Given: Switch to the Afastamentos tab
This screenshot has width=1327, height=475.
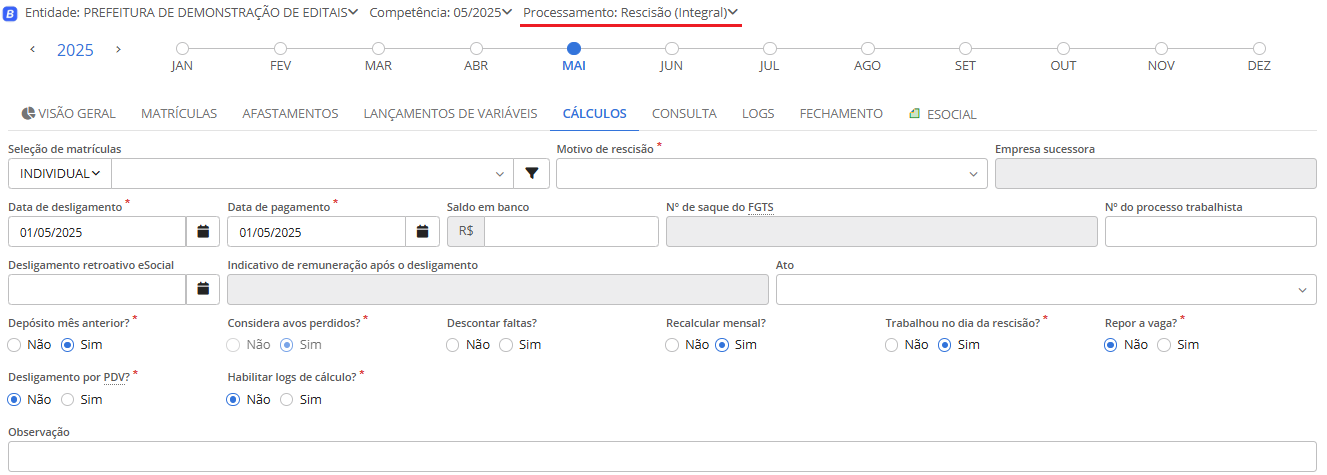Looking at the screenshot, I should click(290, 114).
